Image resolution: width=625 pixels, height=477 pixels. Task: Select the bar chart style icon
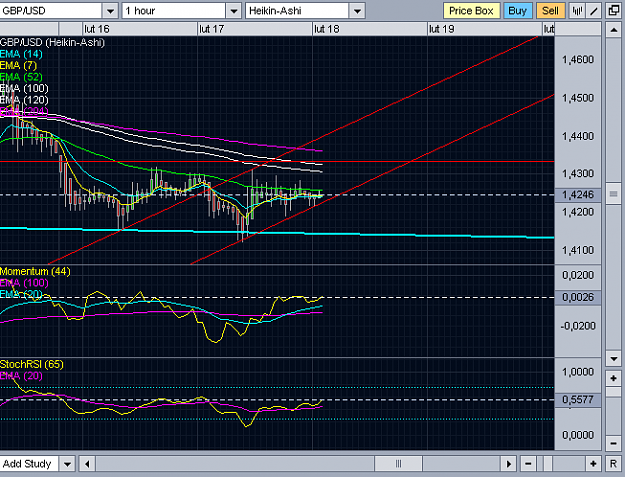point(577,11)
